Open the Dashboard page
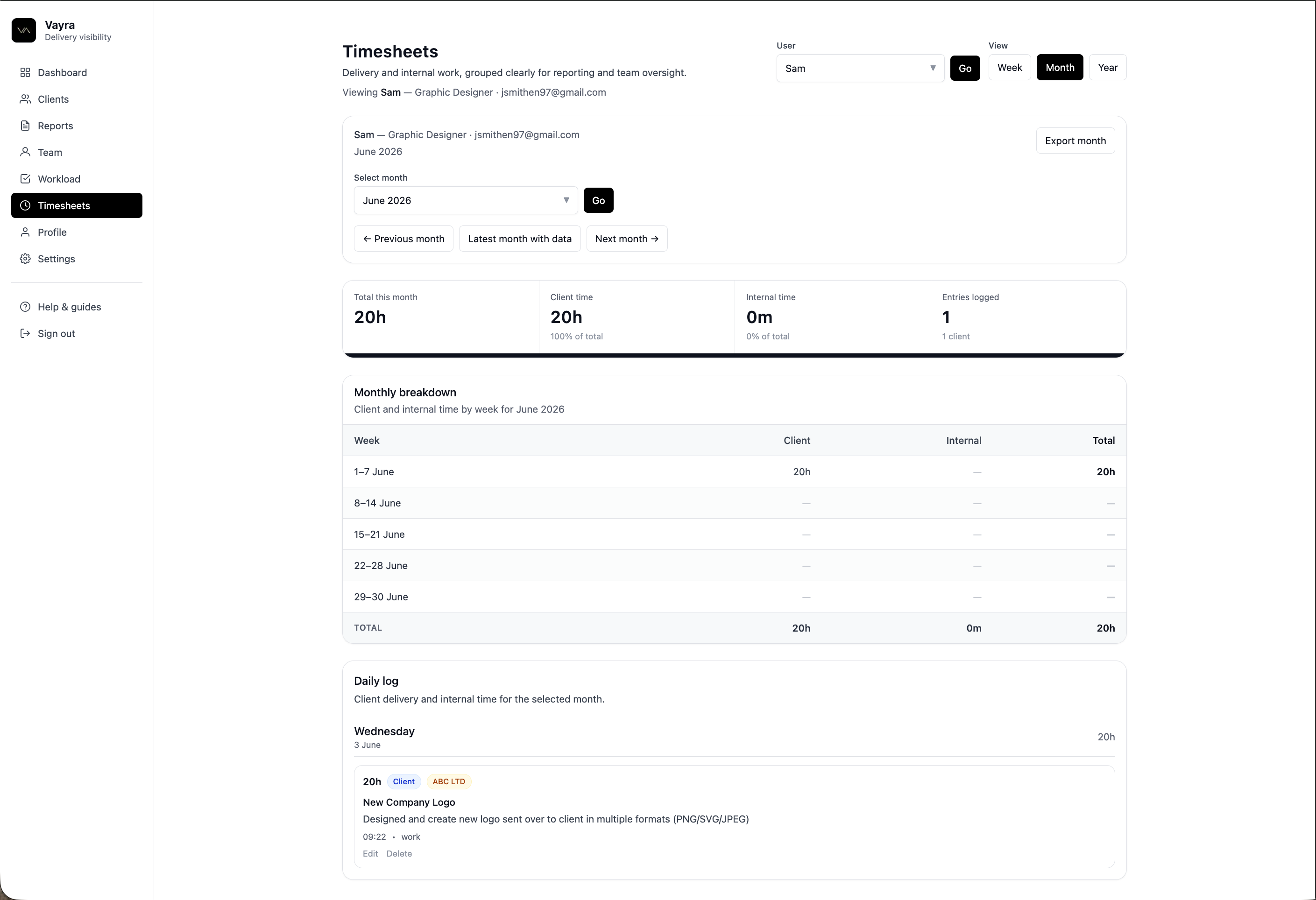Screen dimensions: 1316x900 pyautogui.click(x=77, y=72)
